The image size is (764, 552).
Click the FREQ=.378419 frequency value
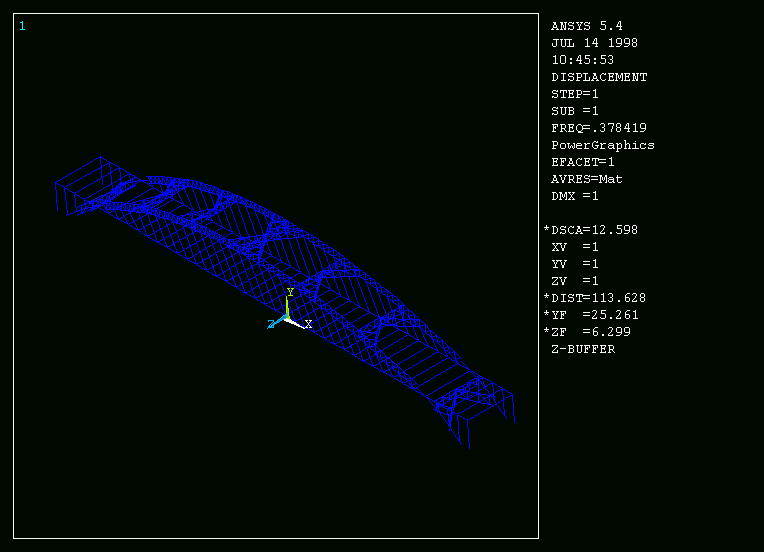point(599,128)
